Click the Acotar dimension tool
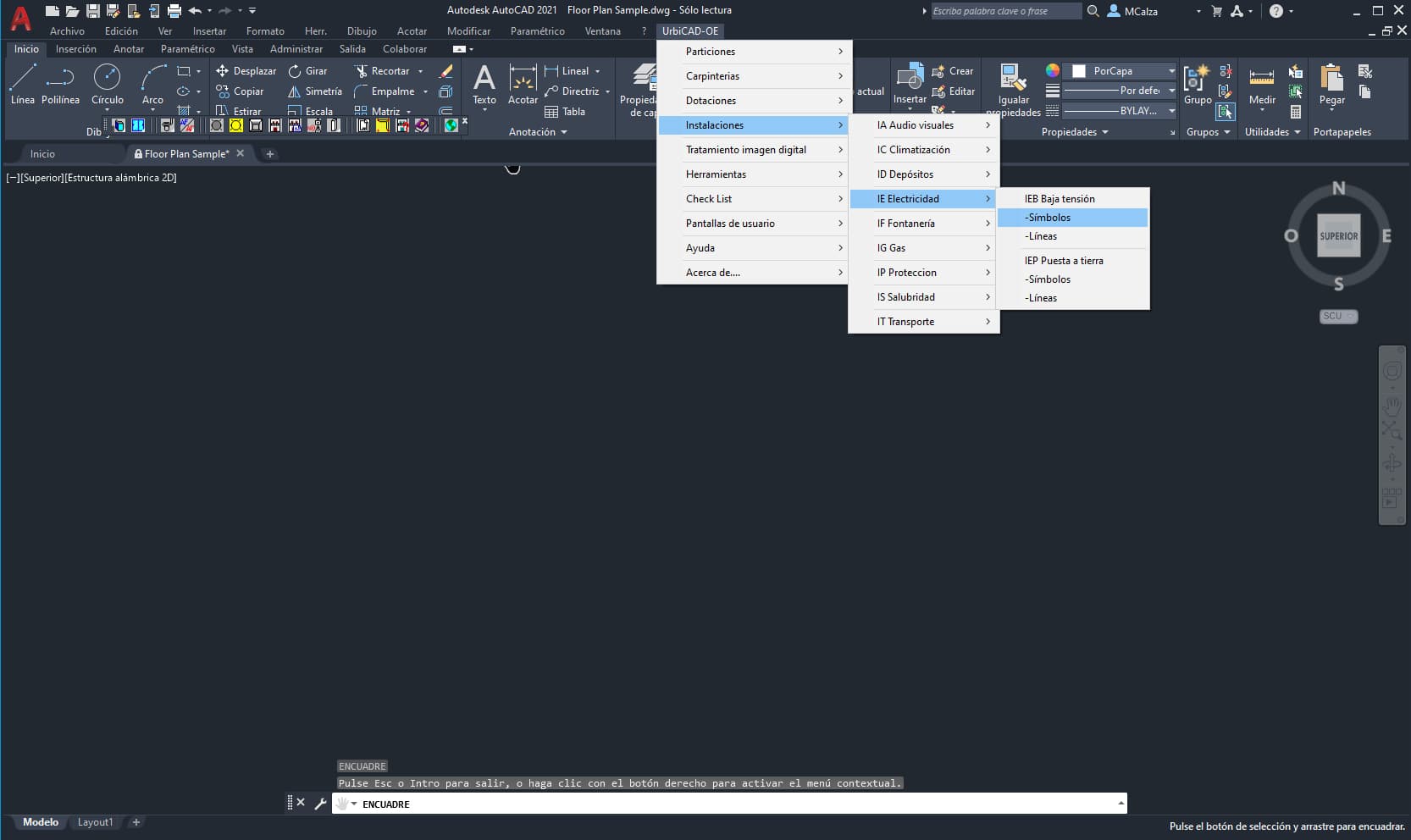Screen dimensions: 1411x840 (x=523, y=84)
